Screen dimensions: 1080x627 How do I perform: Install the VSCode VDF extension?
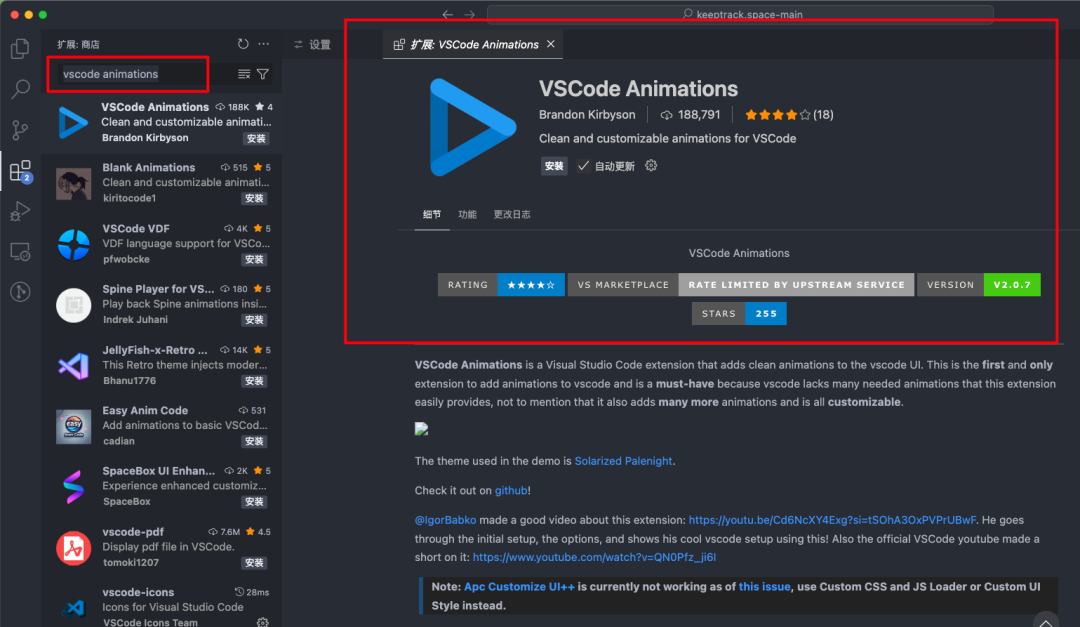[254, 260]
